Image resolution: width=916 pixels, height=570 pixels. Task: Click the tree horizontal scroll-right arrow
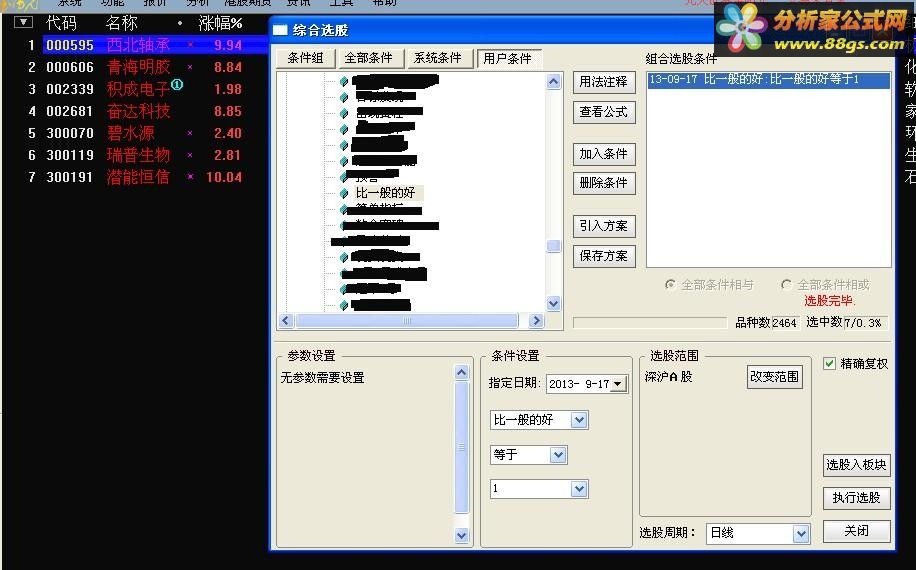536,321
